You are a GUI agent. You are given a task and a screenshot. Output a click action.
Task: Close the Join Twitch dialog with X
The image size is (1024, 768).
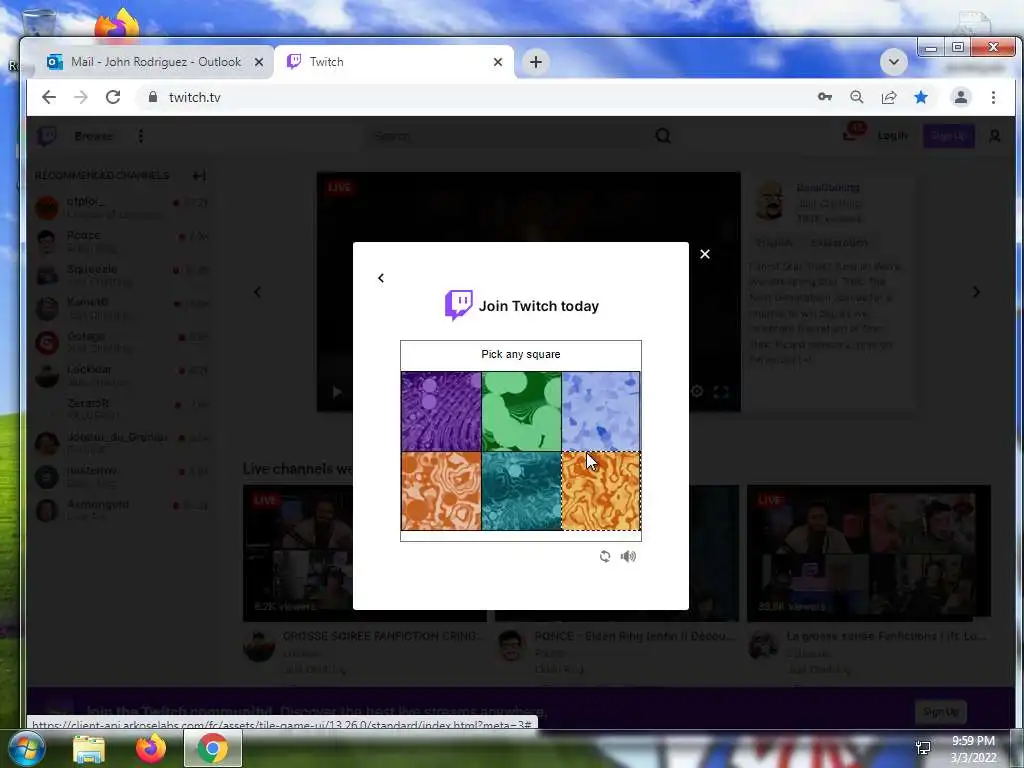tap(705, 254)
